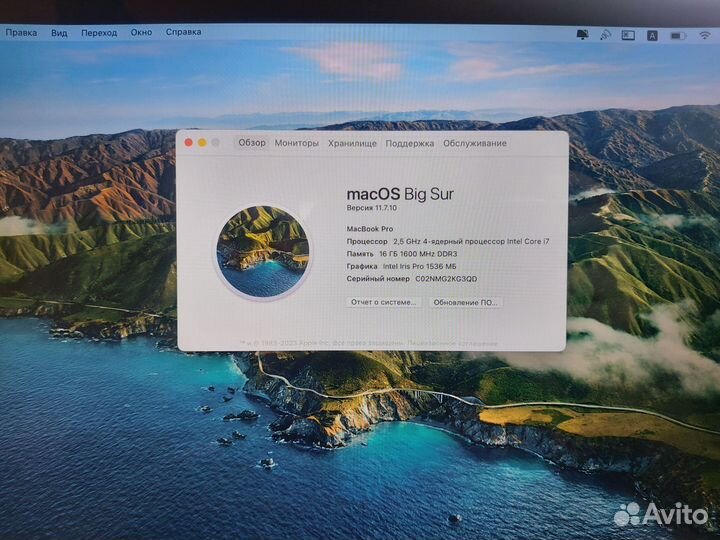Screen dimensions: 720x540
Task: Open the Окно menu
Action: pos(141,33)
